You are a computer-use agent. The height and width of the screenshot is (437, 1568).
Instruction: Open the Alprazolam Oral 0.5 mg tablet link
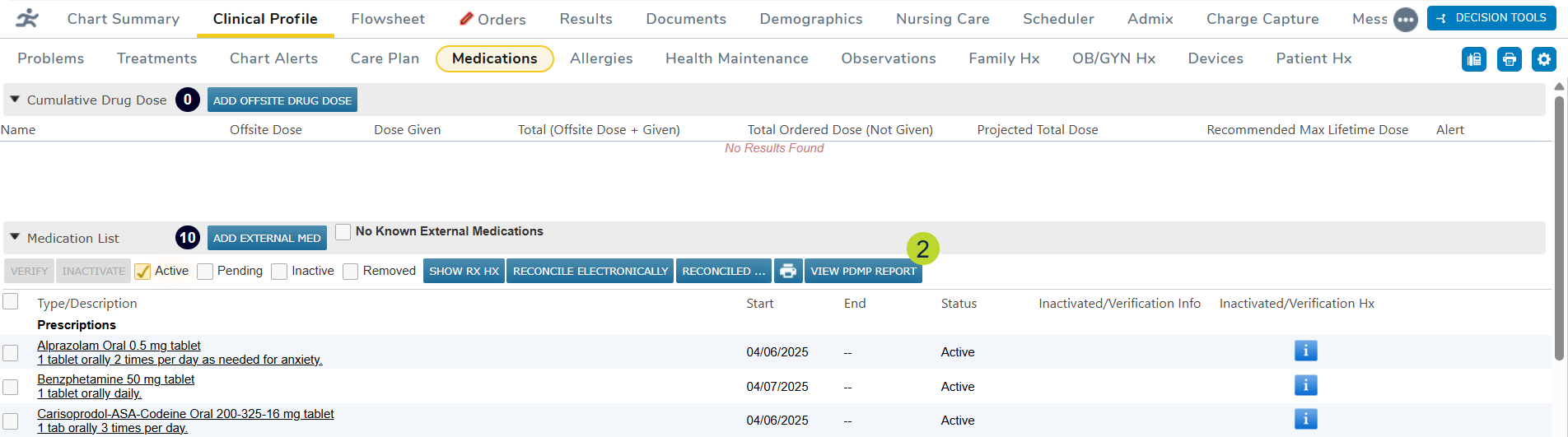coord(119,346)
